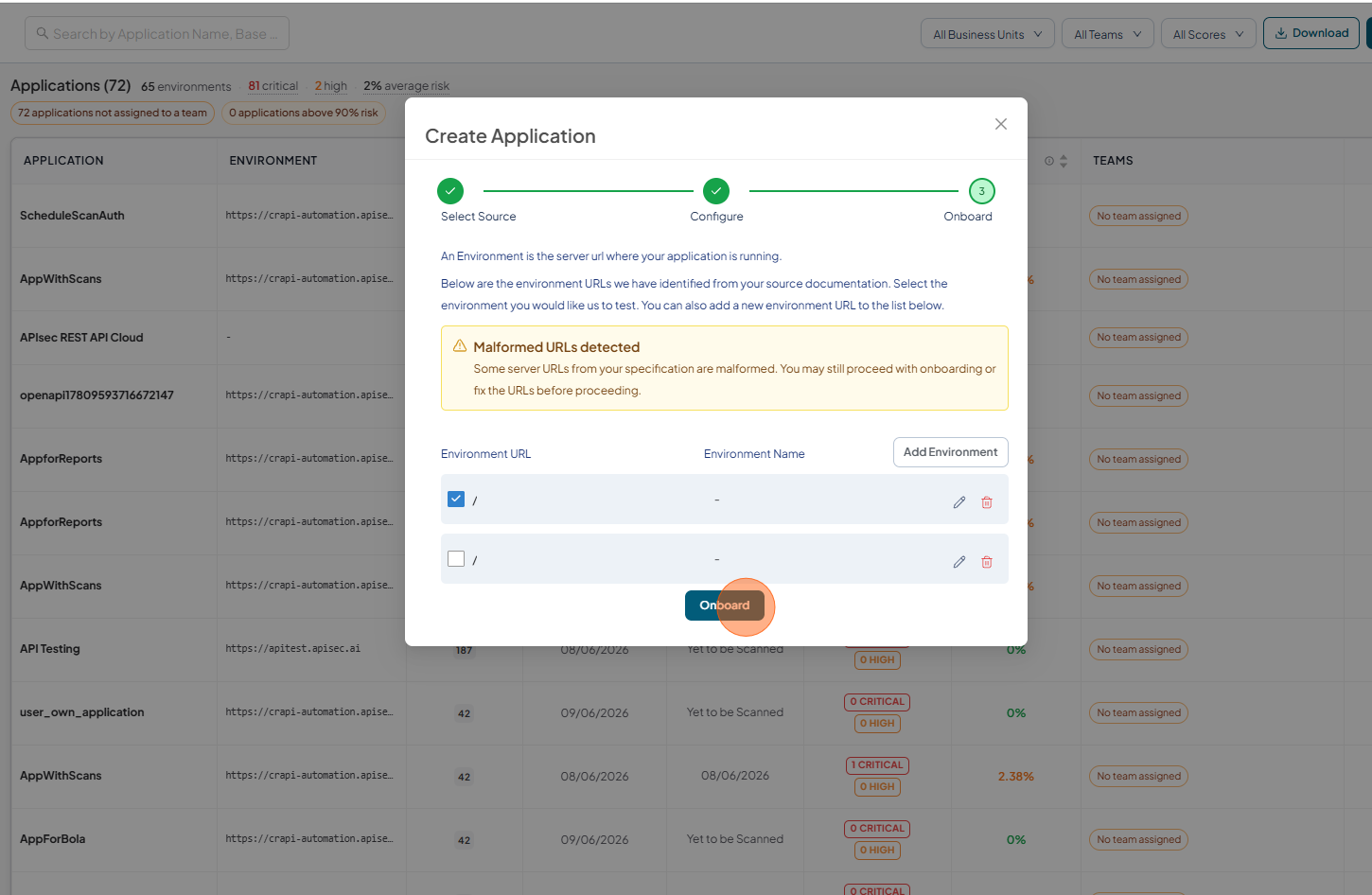
Task: Click the Onboard button
Action: pyautogui.click(x=725, y=605)
